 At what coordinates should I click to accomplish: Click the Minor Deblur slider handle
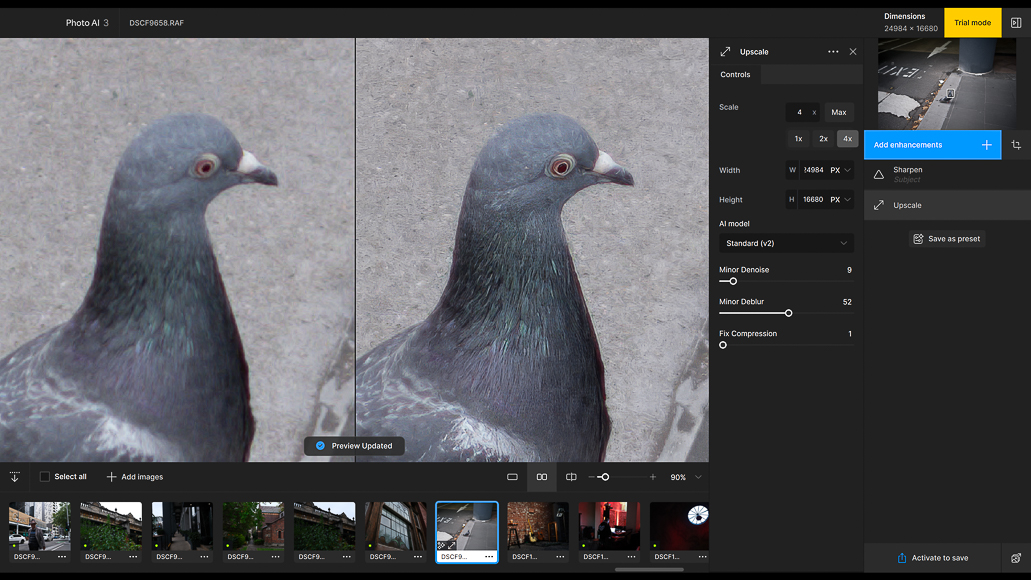788,313
